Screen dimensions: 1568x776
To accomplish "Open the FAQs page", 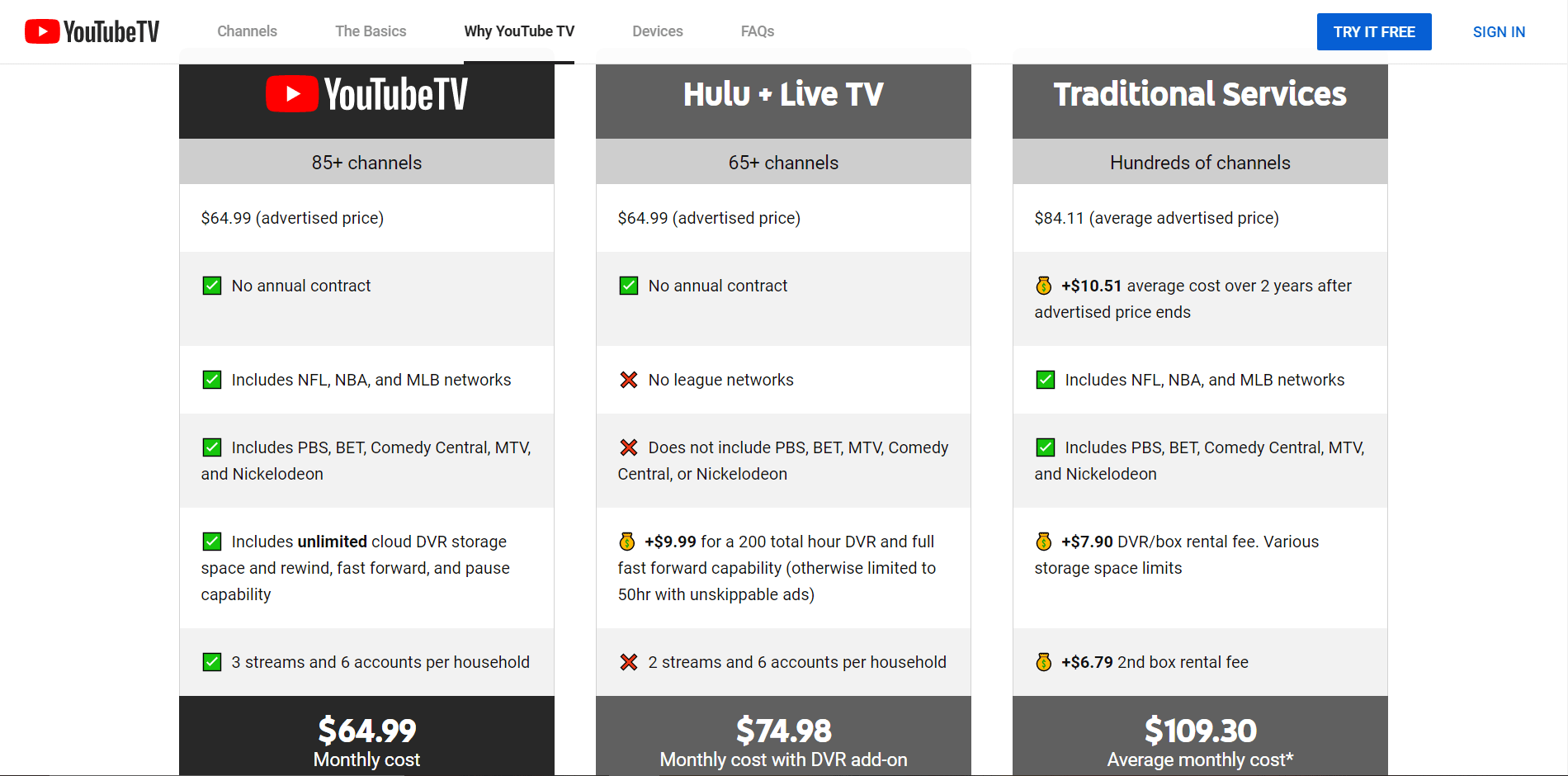I will point(757,31).
